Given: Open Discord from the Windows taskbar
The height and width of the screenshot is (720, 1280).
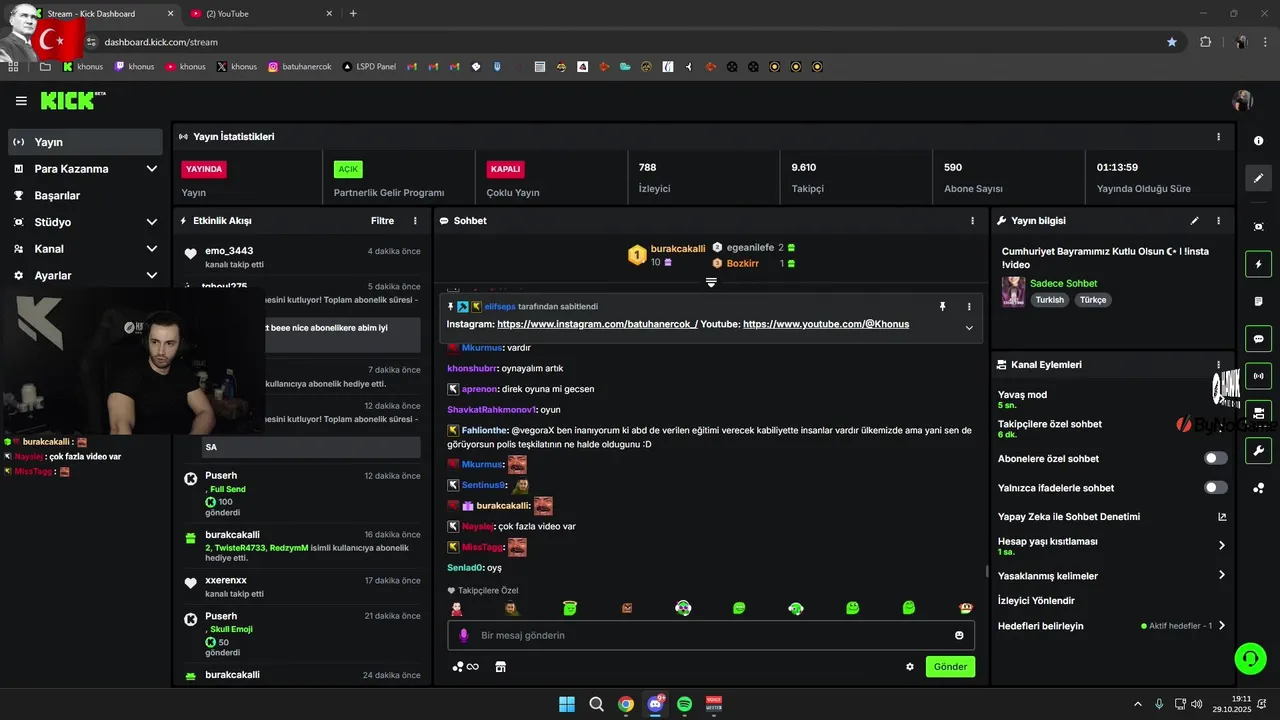Looking at the screenshot, I should pos(655,704).
